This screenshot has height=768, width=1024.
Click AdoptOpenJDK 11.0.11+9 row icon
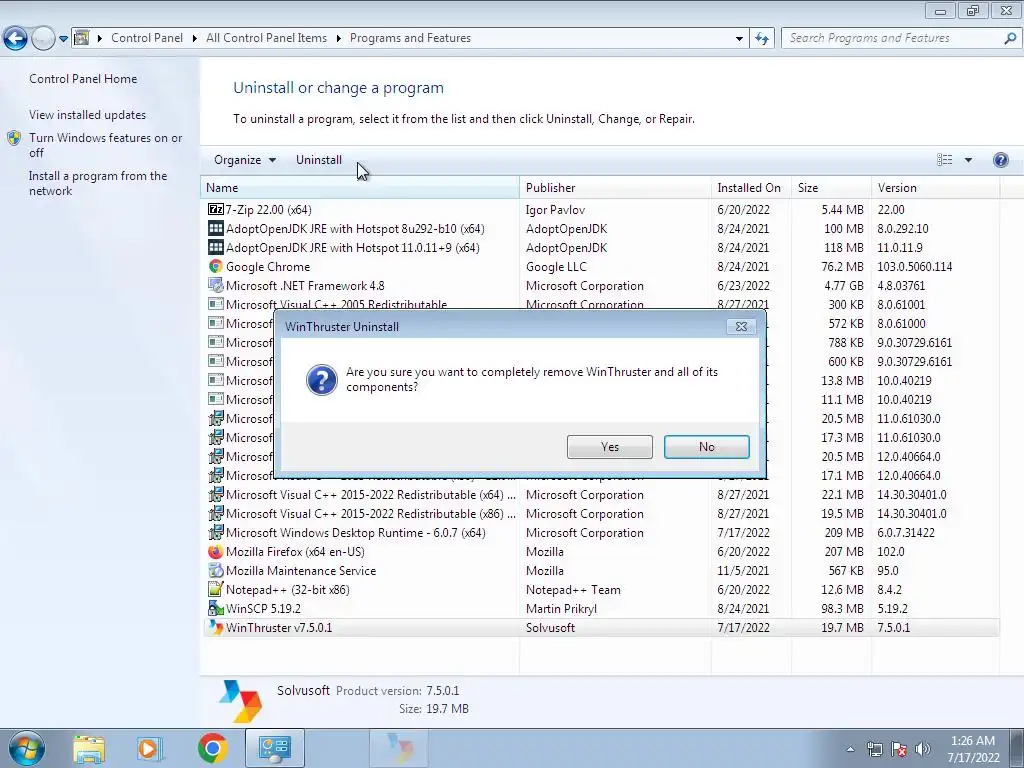(x=216, y=248)
